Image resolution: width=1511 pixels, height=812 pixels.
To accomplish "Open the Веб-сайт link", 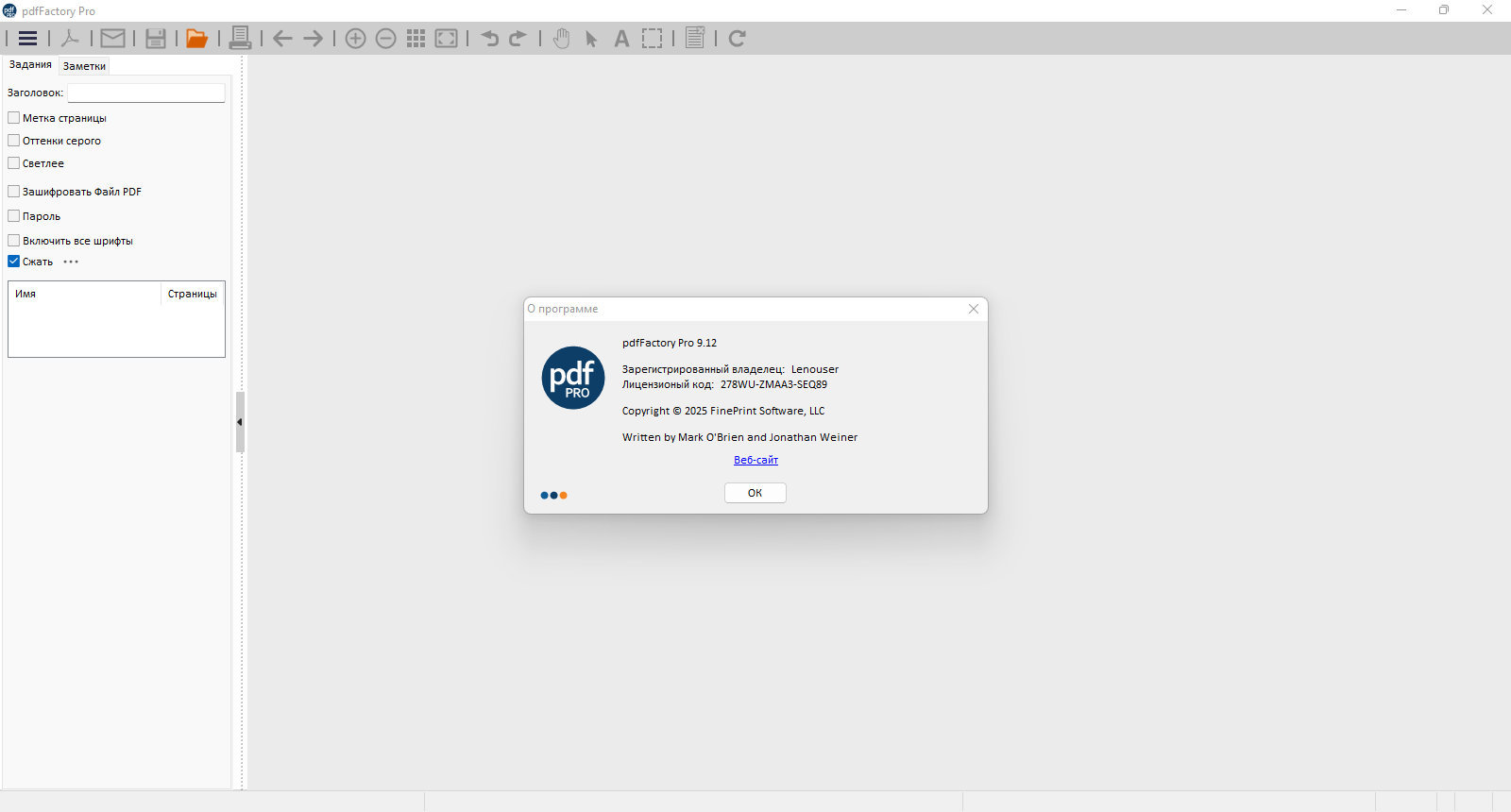I will (756, 460).
